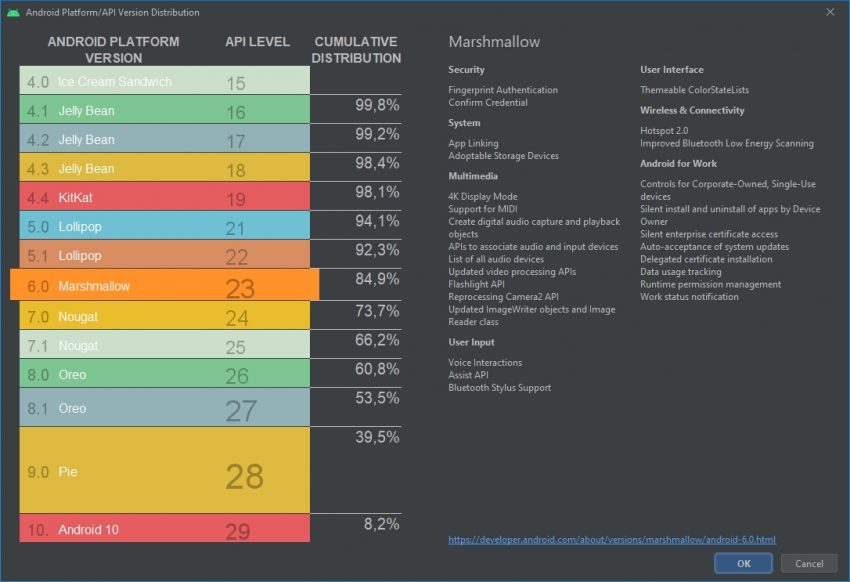Click the Android logo in the title bar

pos(12,12)
